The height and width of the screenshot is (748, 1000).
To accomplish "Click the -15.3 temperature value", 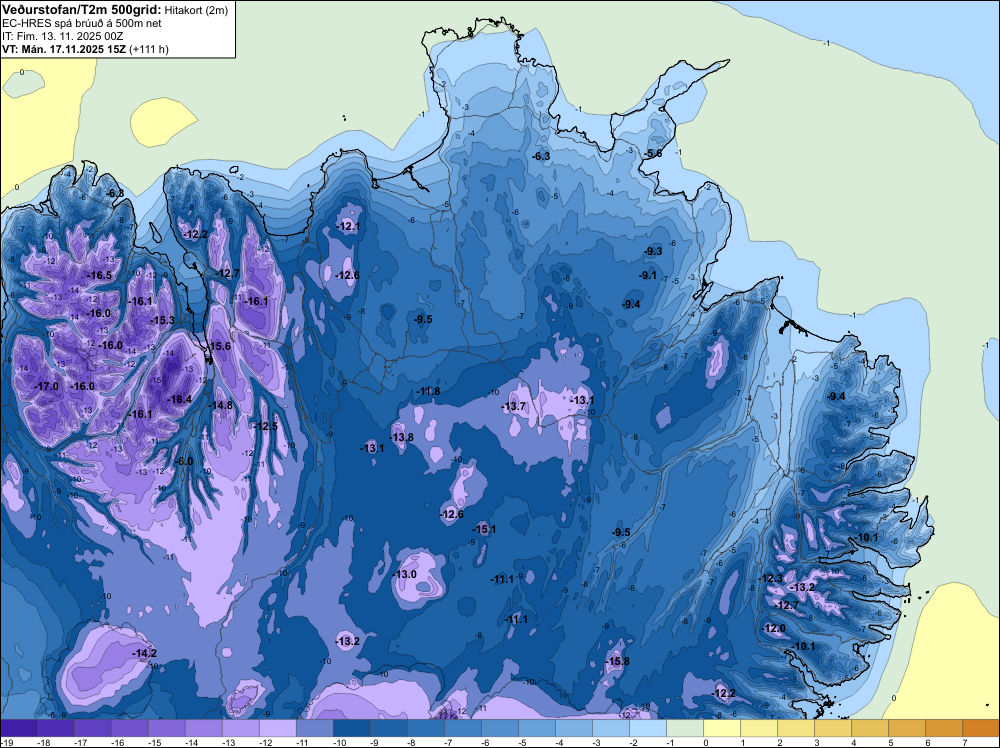I will click(x=162, y=320).
